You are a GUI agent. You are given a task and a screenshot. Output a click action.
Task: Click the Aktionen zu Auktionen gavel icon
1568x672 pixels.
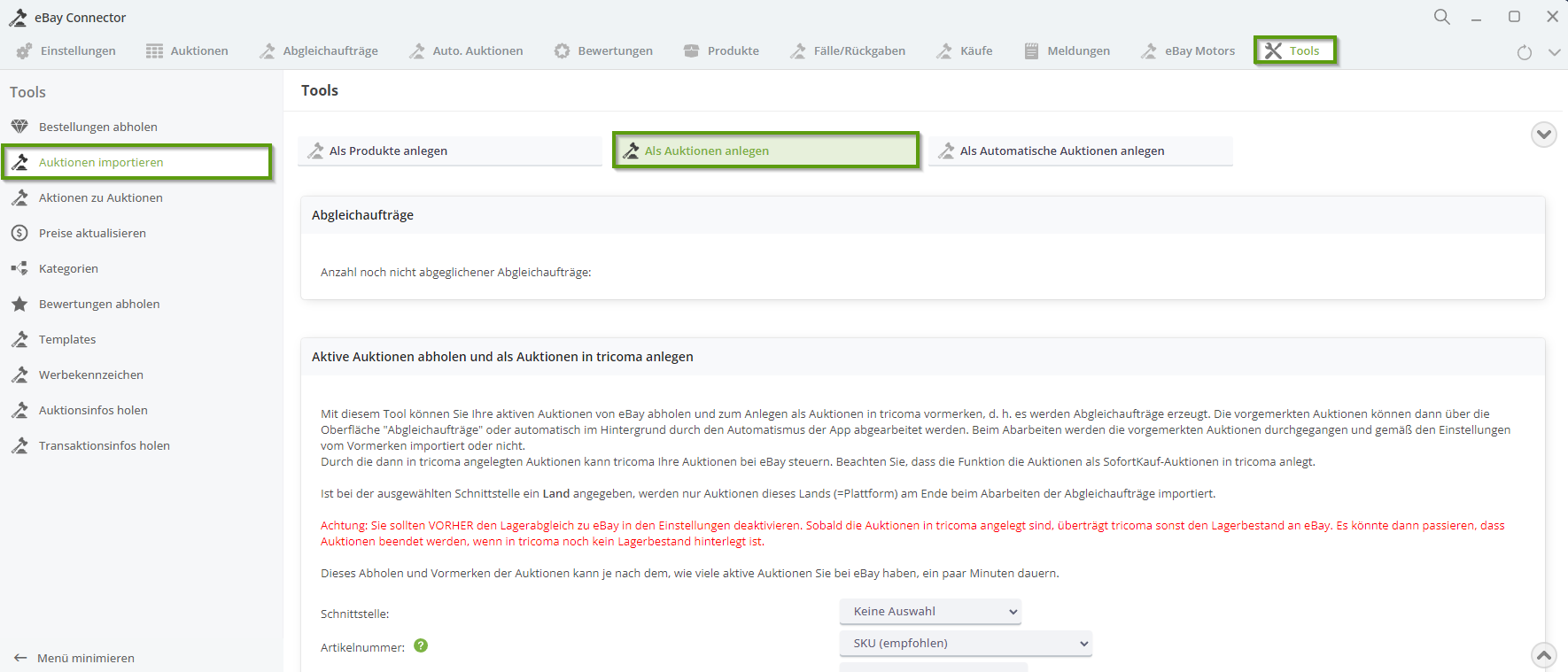(x=19, y=197)
